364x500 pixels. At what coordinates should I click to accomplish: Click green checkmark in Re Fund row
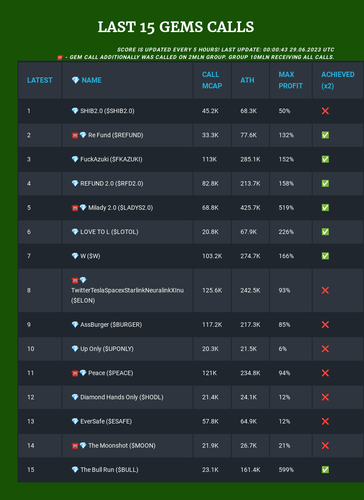pyautogui.click(x=325, y=135)
